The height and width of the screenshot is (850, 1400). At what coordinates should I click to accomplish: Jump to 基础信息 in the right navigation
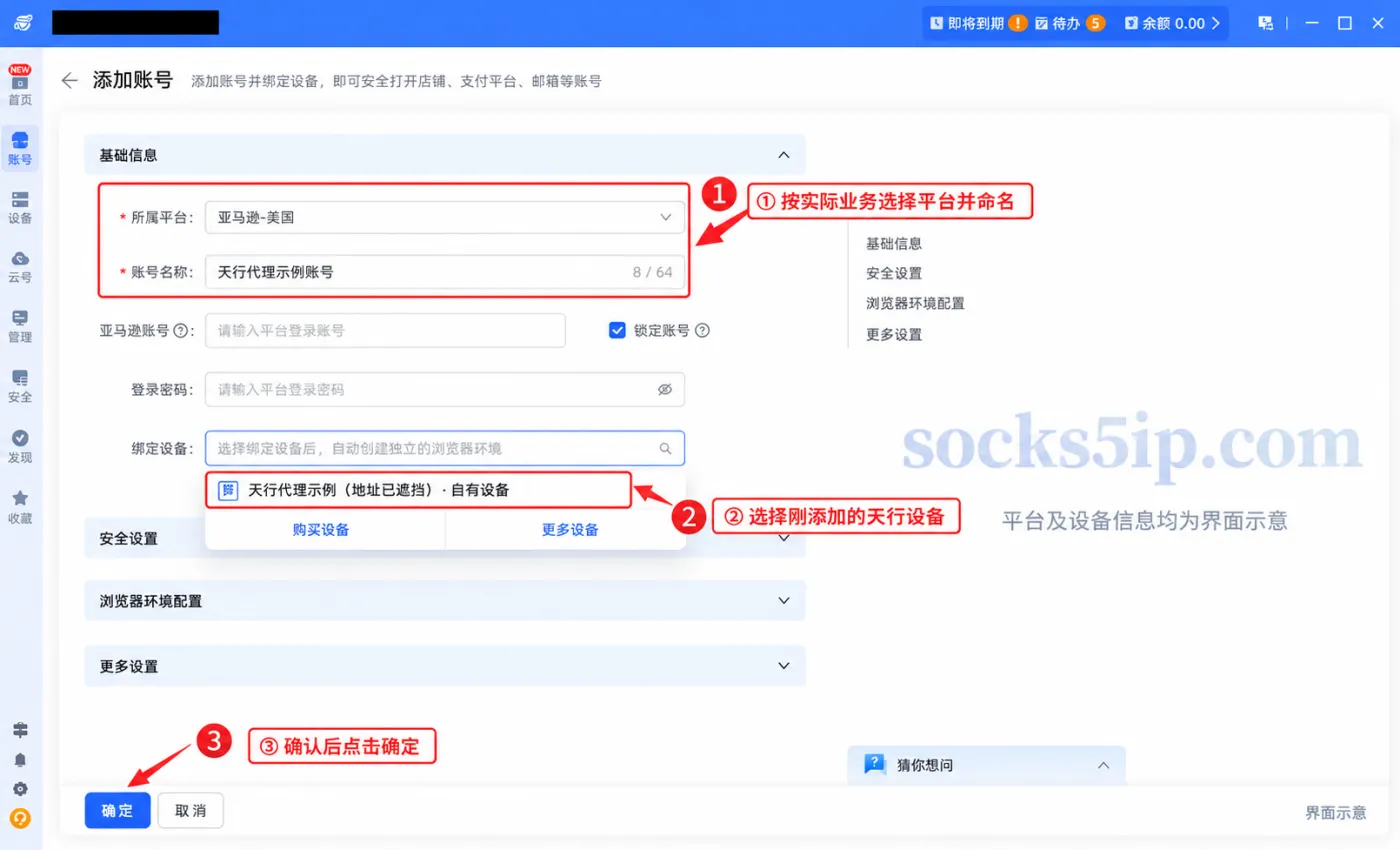[x=894, y=243]
